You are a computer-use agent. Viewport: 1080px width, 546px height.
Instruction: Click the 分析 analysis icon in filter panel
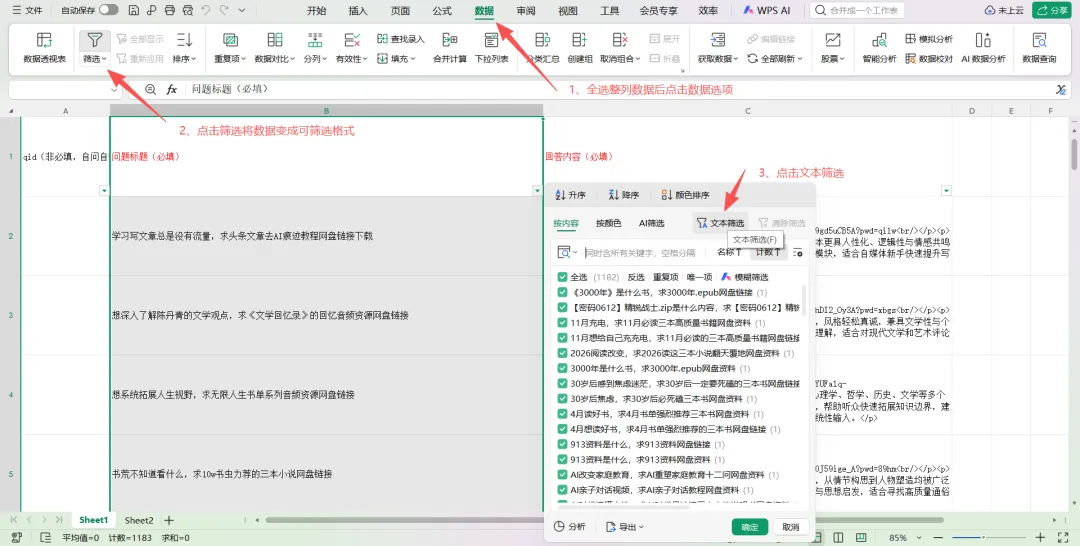pos(559,527)
